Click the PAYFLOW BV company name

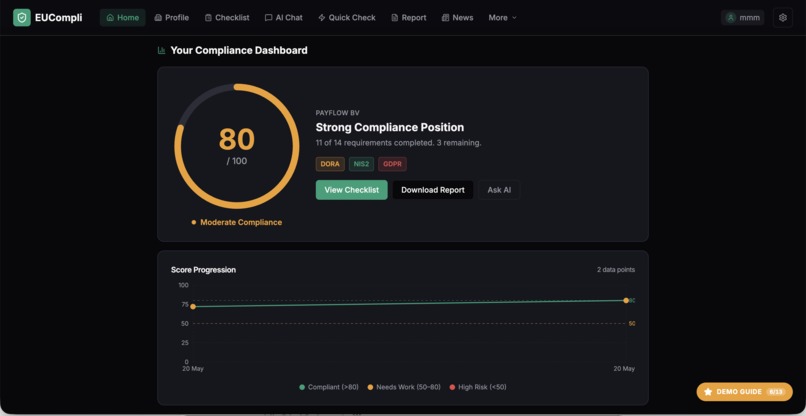338,113
